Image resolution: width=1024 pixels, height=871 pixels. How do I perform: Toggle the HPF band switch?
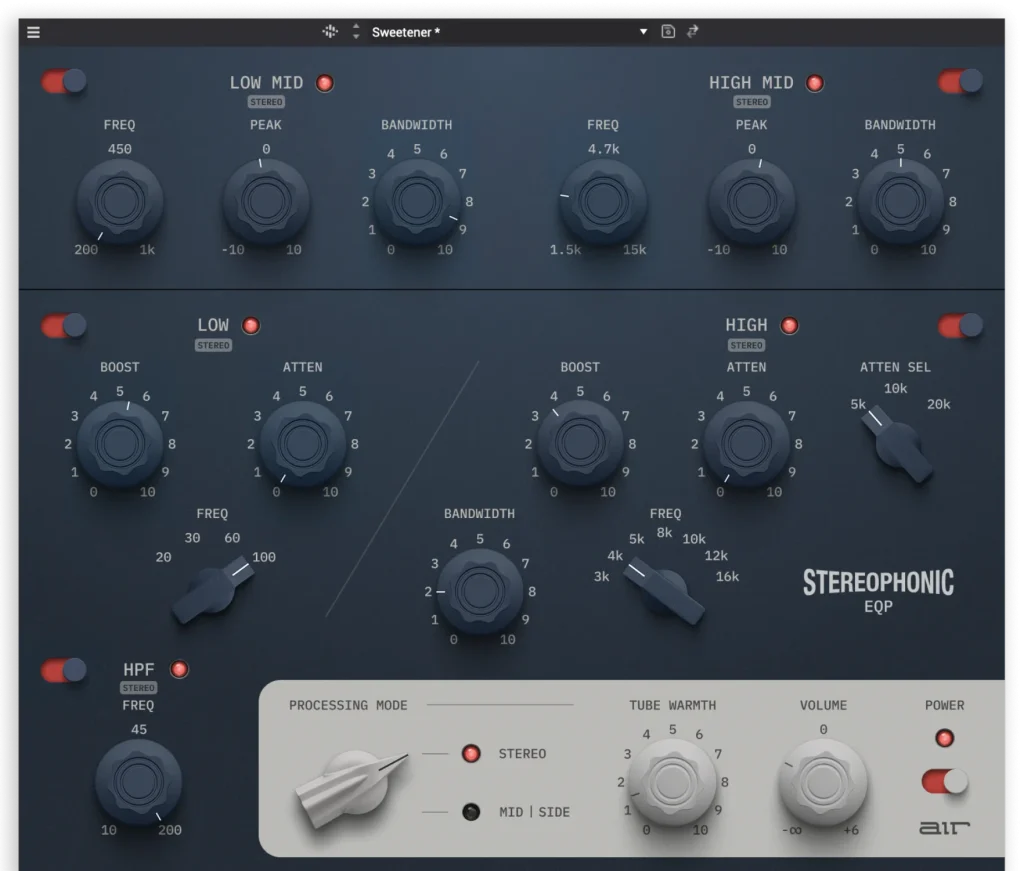[64, 670]
